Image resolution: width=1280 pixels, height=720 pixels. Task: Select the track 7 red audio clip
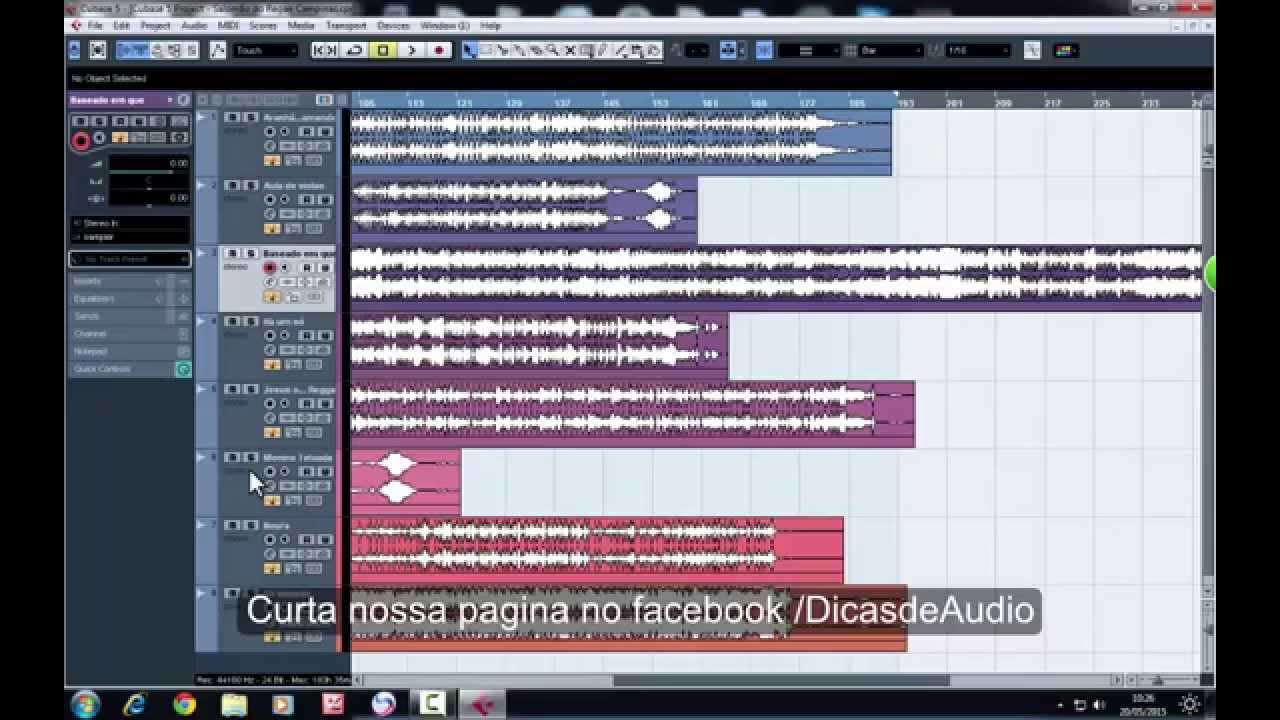[597, 550]
